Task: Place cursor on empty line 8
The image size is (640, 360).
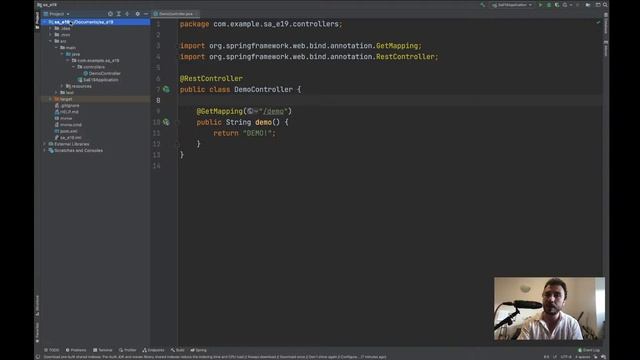Action: coord(390,100)
